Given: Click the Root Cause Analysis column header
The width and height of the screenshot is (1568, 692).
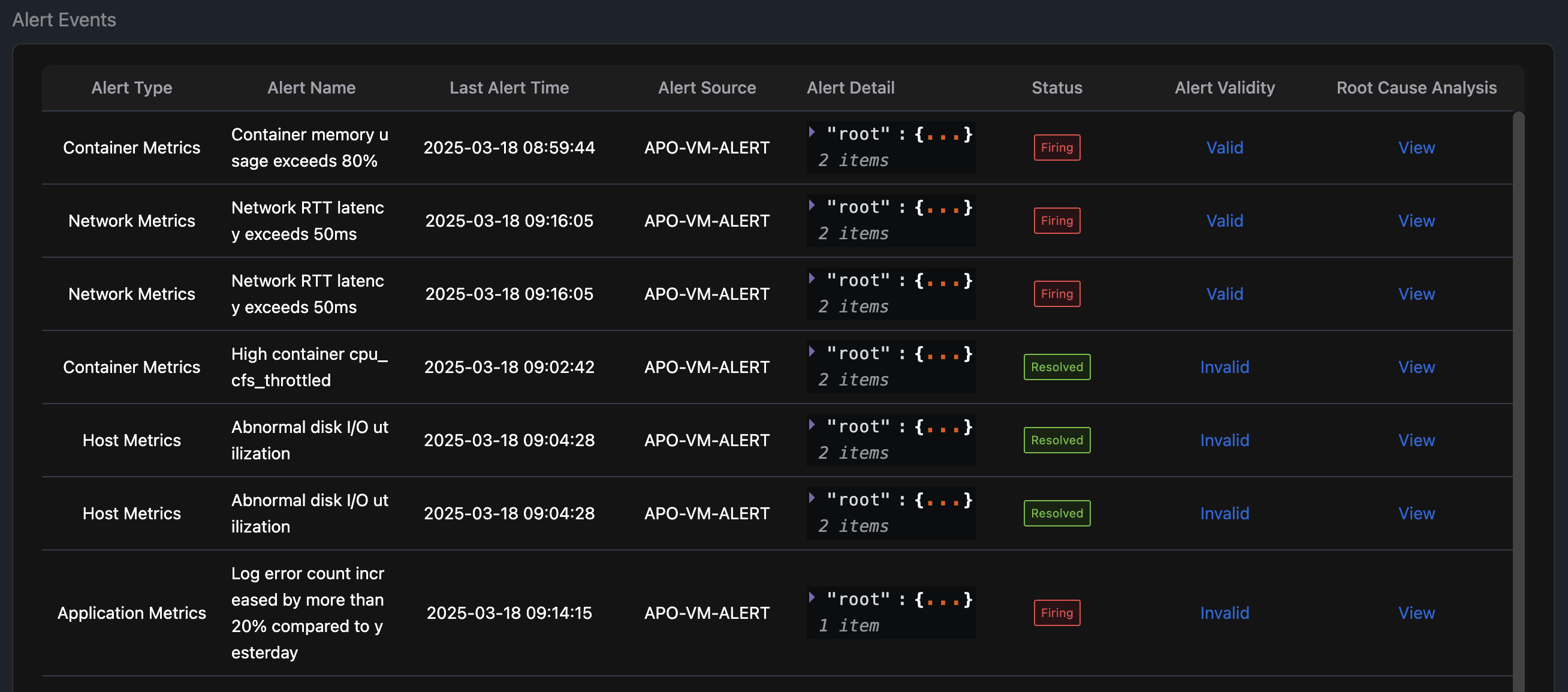Looking at the screenshot, I should click(1416, 88).
